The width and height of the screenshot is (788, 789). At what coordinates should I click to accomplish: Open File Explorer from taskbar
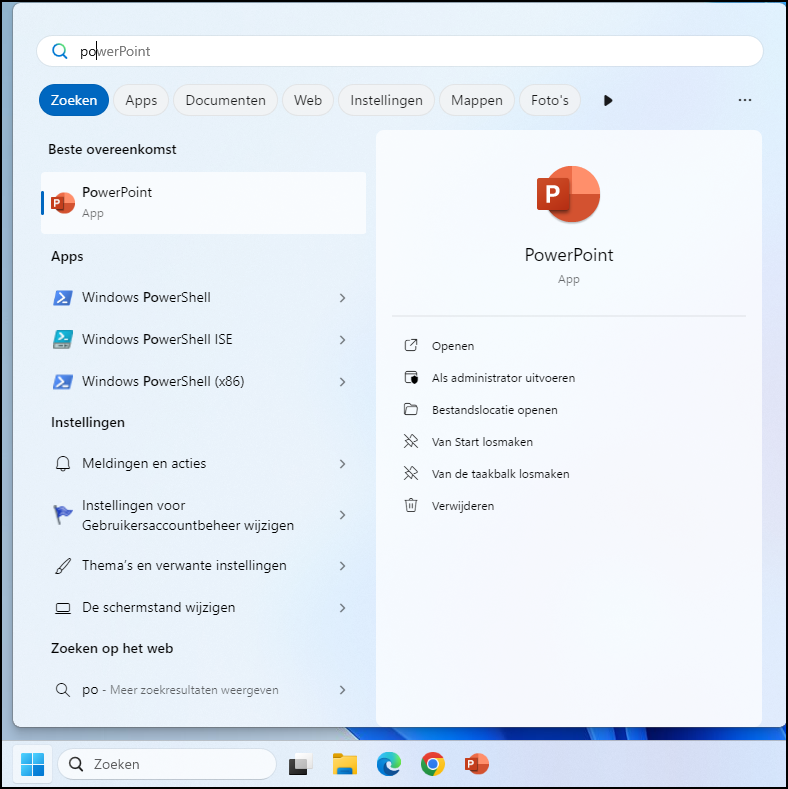click(x=345, y=764)
